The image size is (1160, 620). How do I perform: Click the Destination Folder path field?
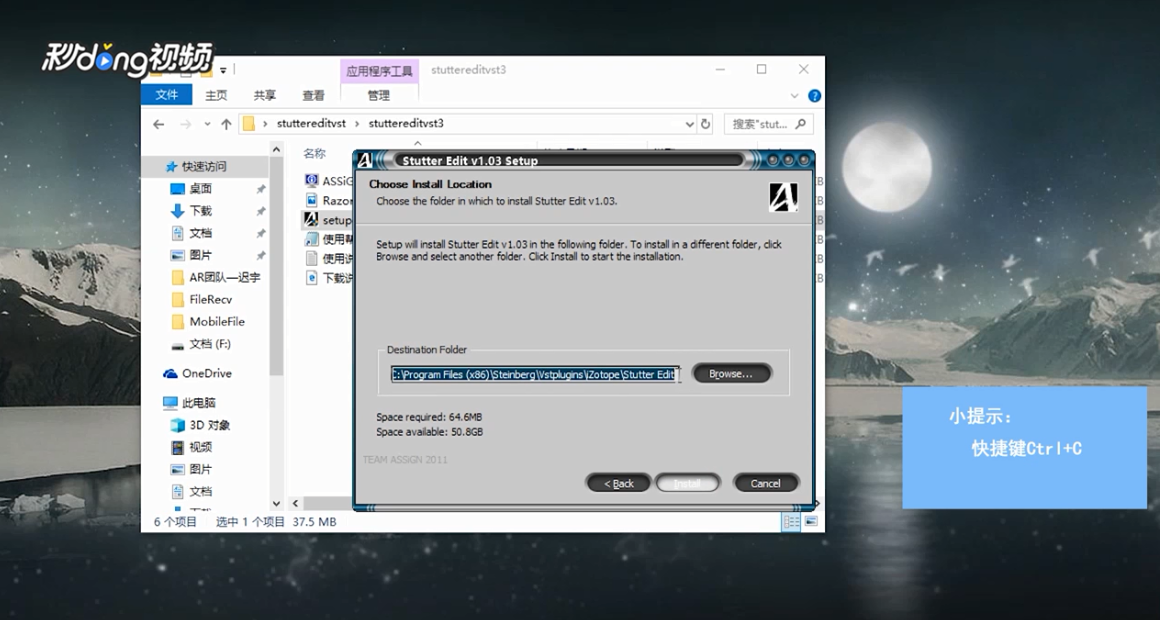tap(535, 374)
